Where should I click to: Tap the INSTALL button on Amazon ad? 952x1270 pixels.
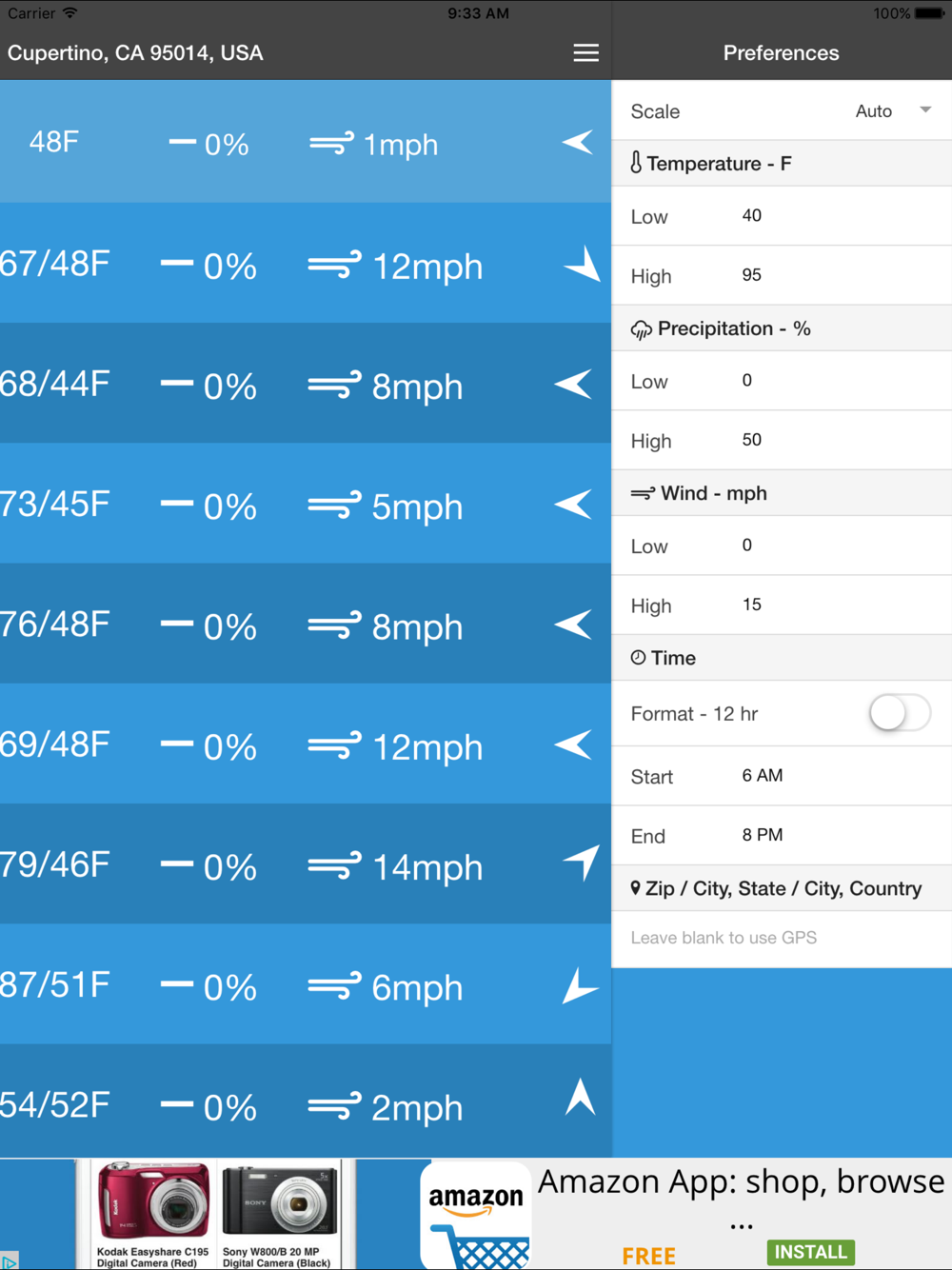(810, 1252)
